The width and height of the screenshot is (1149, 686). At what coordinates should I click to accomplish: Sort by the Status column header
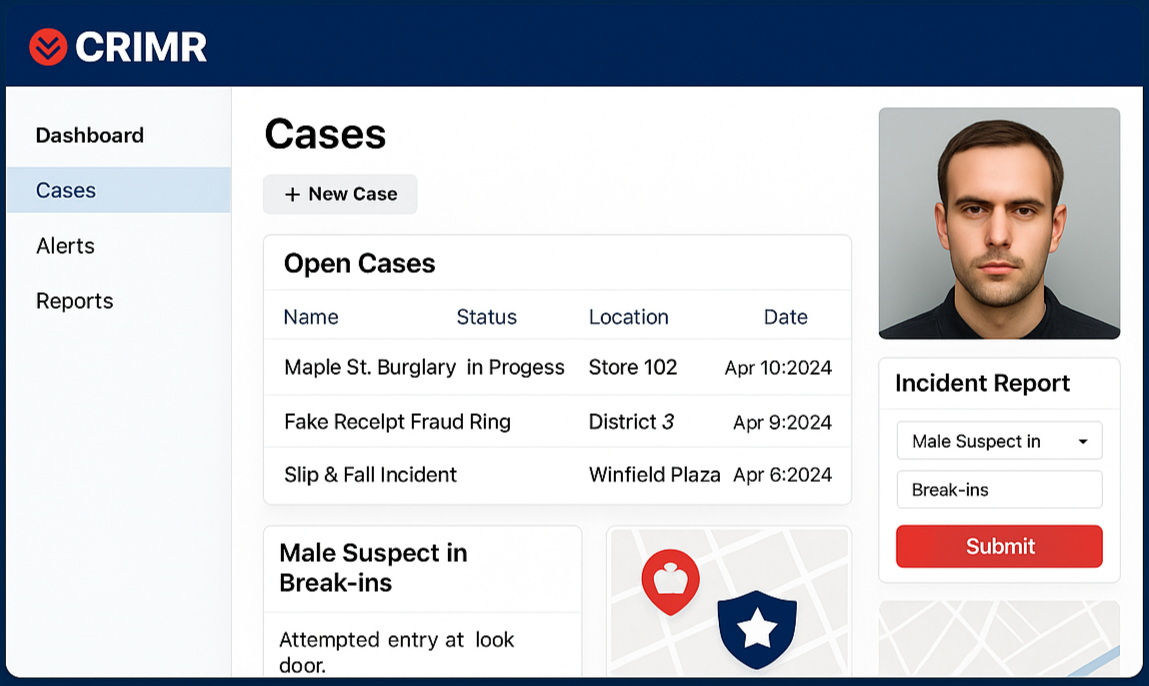click(x=487, y=317)
